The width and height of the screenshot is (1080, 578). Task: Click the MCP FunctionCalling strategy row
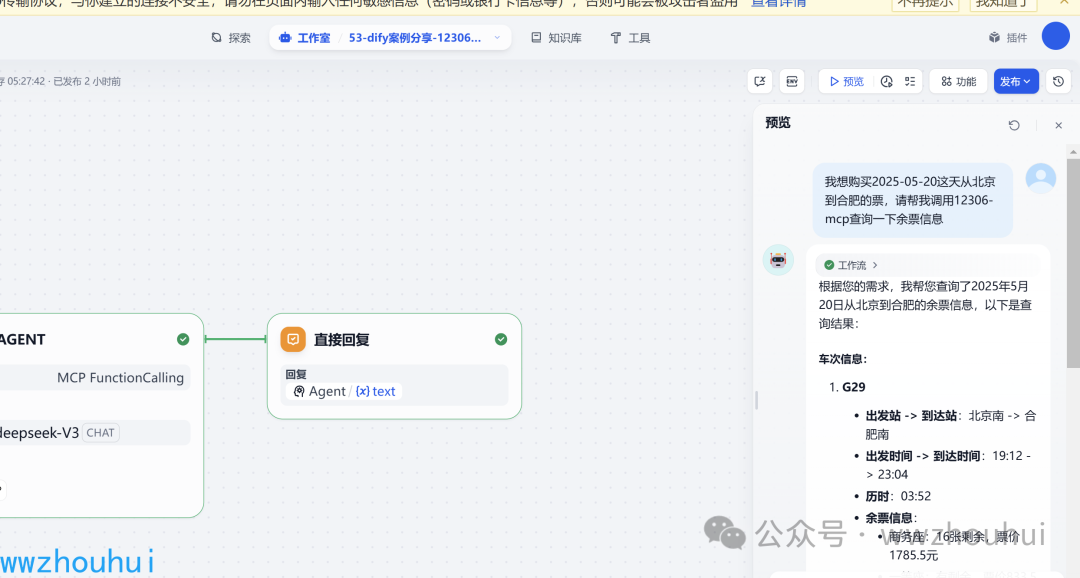(95, 378)
